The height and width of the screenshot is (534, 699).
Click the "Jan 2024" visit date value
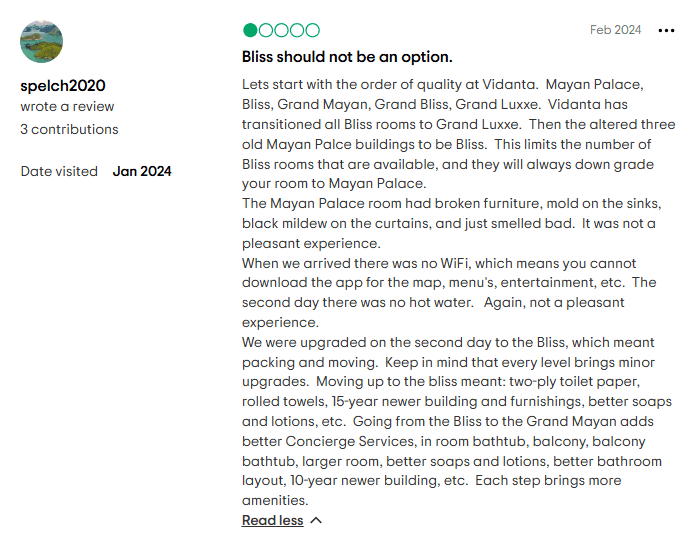coord(142,171)
